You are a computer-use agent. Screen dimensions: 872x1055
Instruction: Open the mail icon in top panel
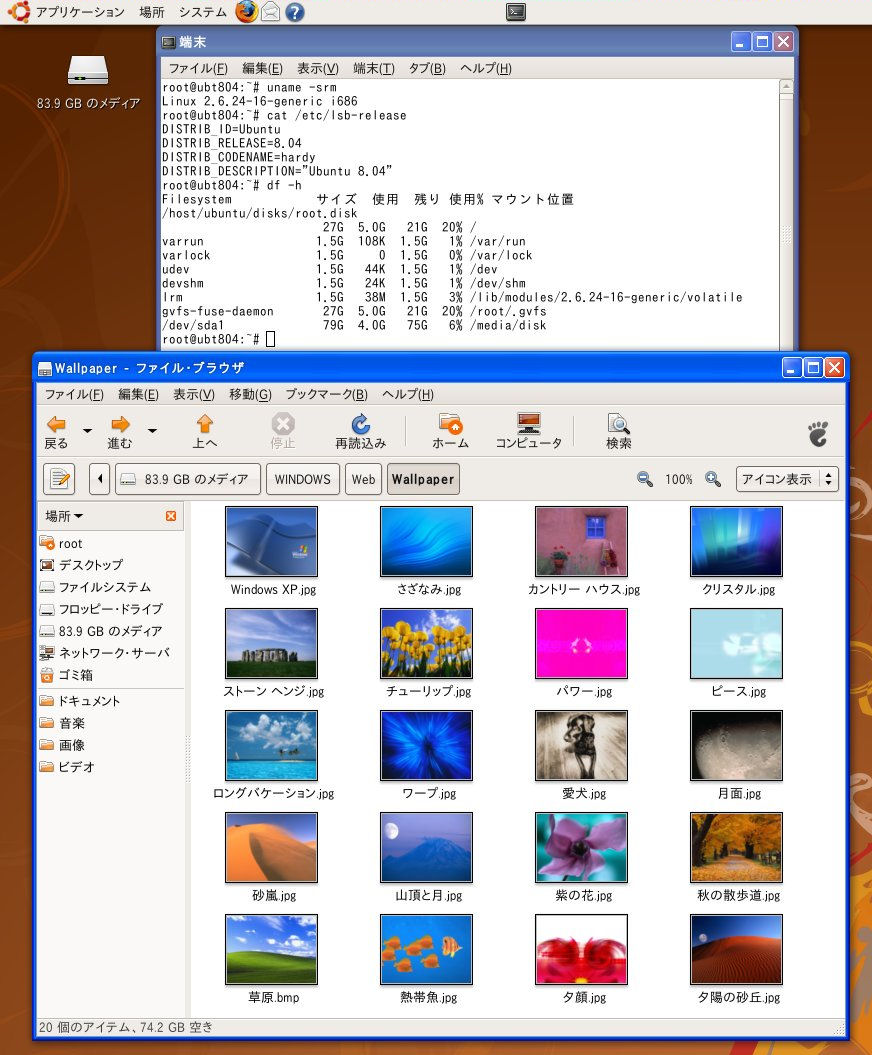pos(270,11)
